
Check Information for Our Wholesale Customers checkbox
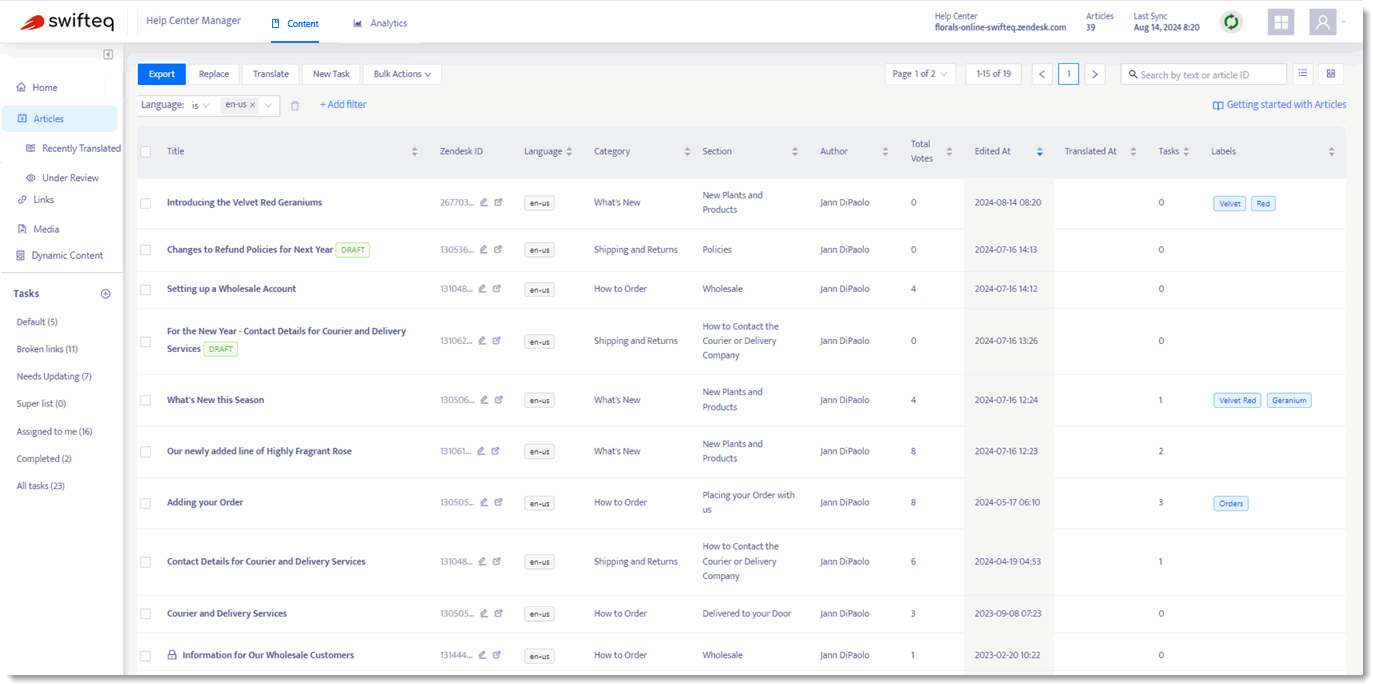click(x=146, y=656)
